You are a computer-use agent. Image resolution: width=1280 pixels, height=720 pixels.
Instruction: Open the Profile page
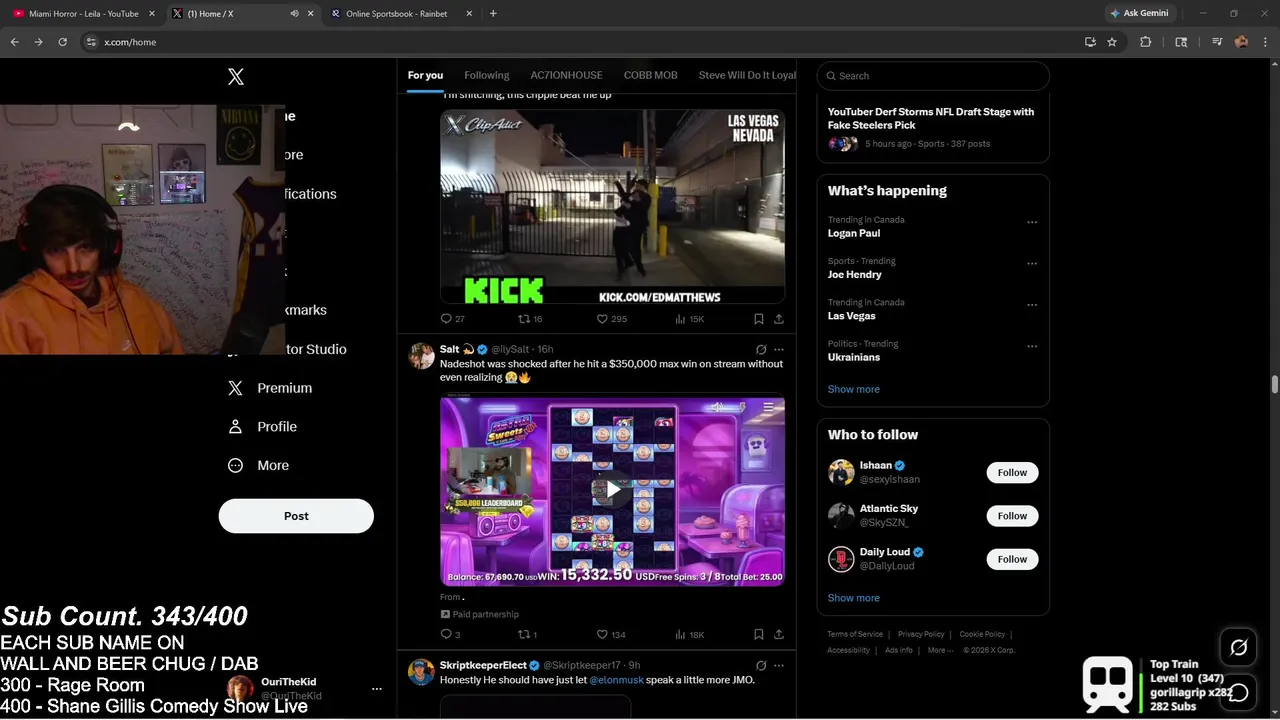(x=262, y=426)
